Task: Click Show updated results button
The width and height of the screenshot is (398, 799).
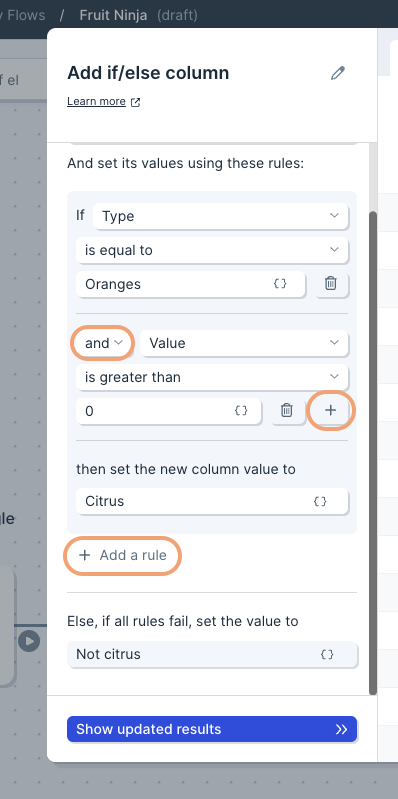Action: click(212, 729)
